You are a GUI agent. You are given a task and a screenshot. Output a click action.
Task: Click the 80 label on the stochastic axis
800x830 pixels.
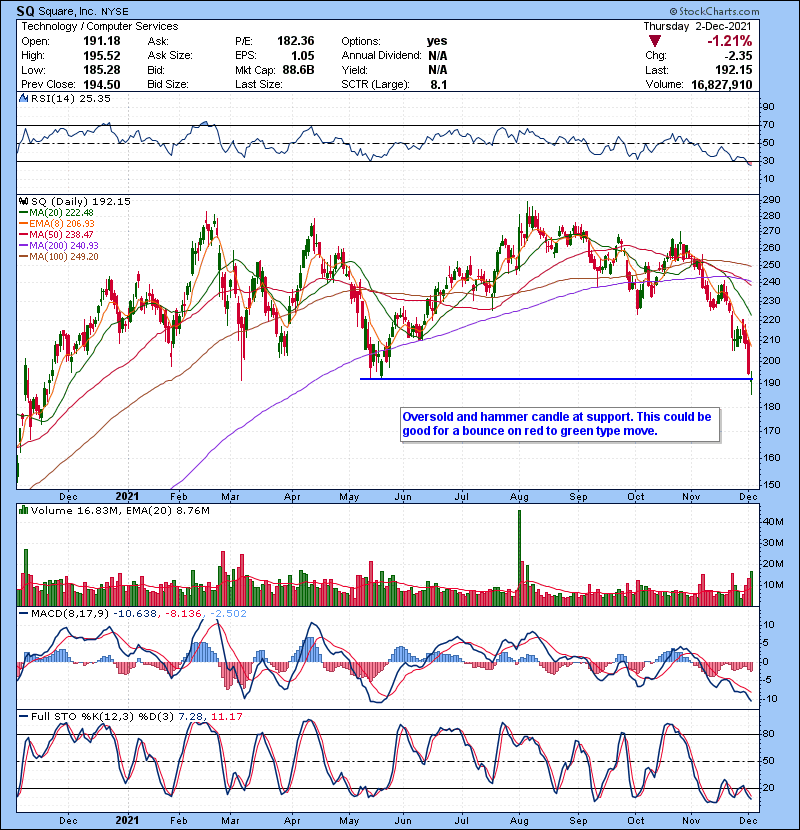pyautogui.click(x=768, y=734)
